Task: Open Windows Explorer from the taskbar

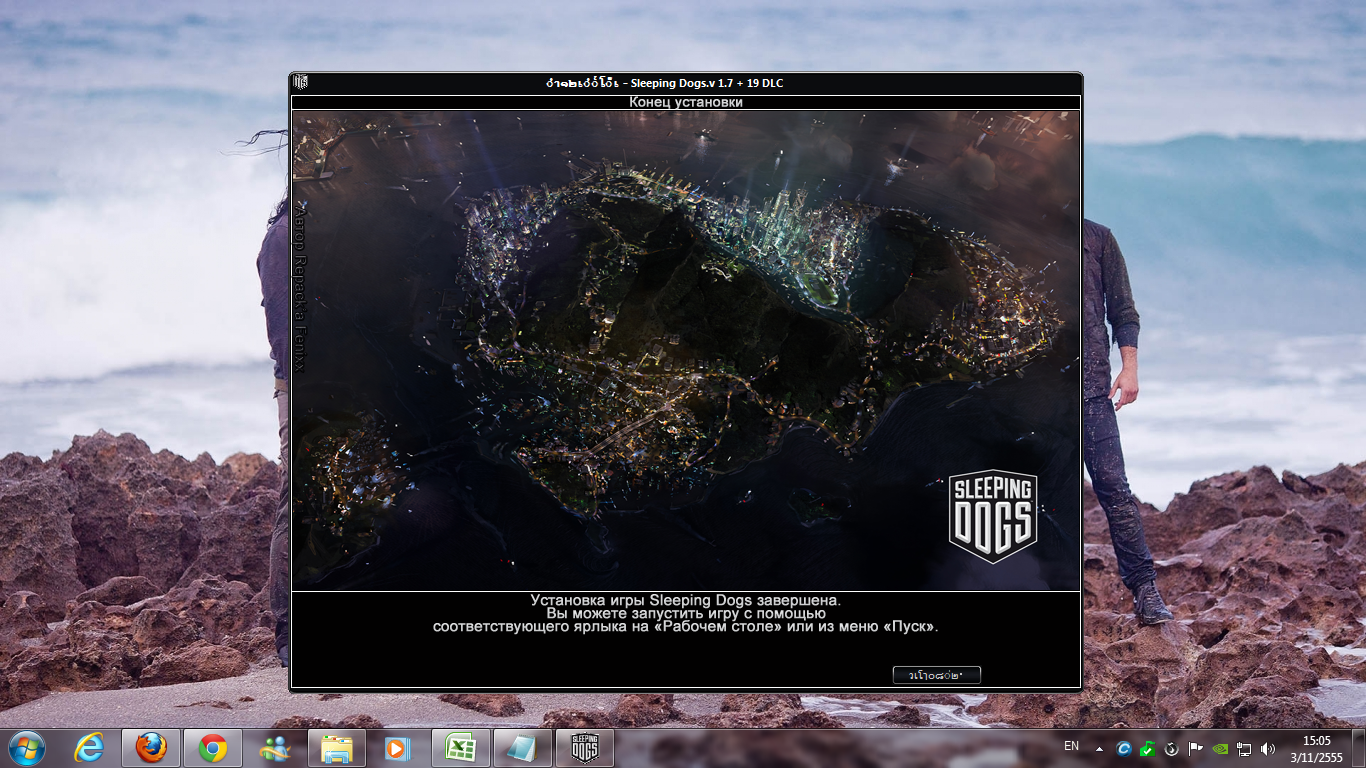Action: coord(336,748)
